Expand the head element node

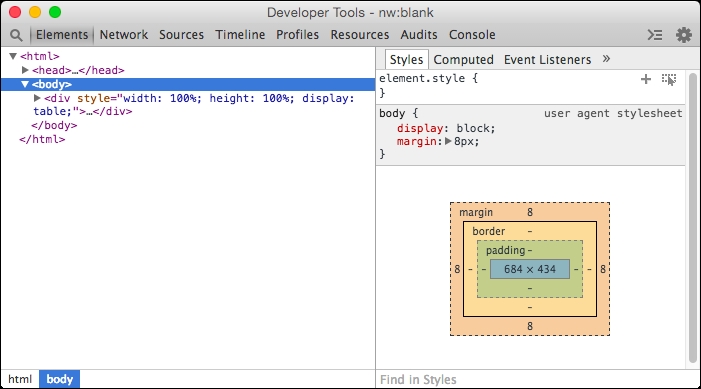pos(25,70)
